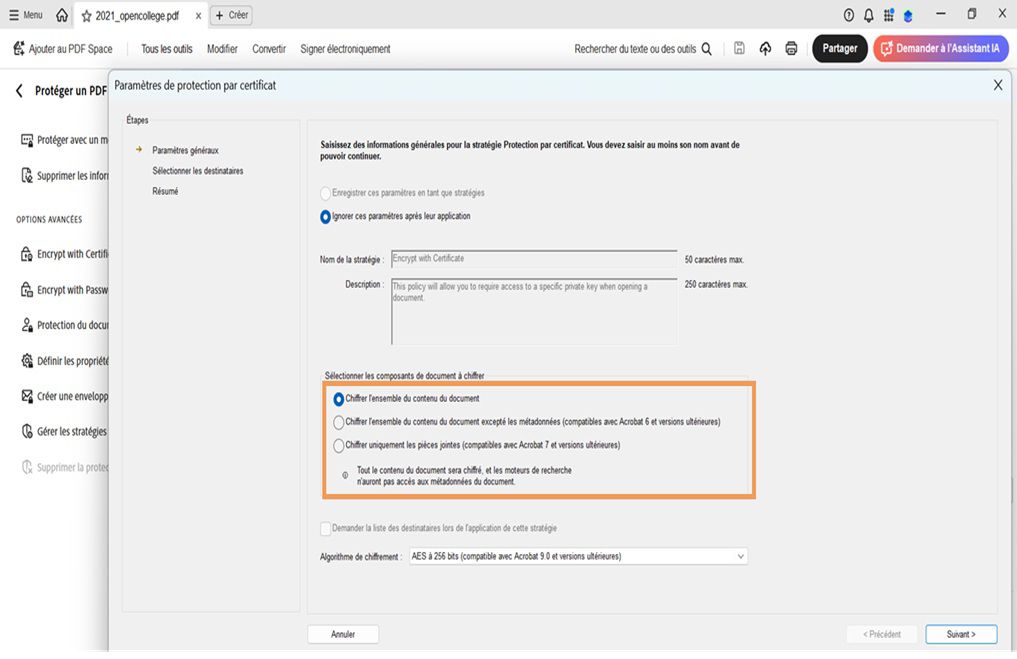Open Signer électroniquement
This screenshot has width=1017, height=659.
tap(345, 49)
